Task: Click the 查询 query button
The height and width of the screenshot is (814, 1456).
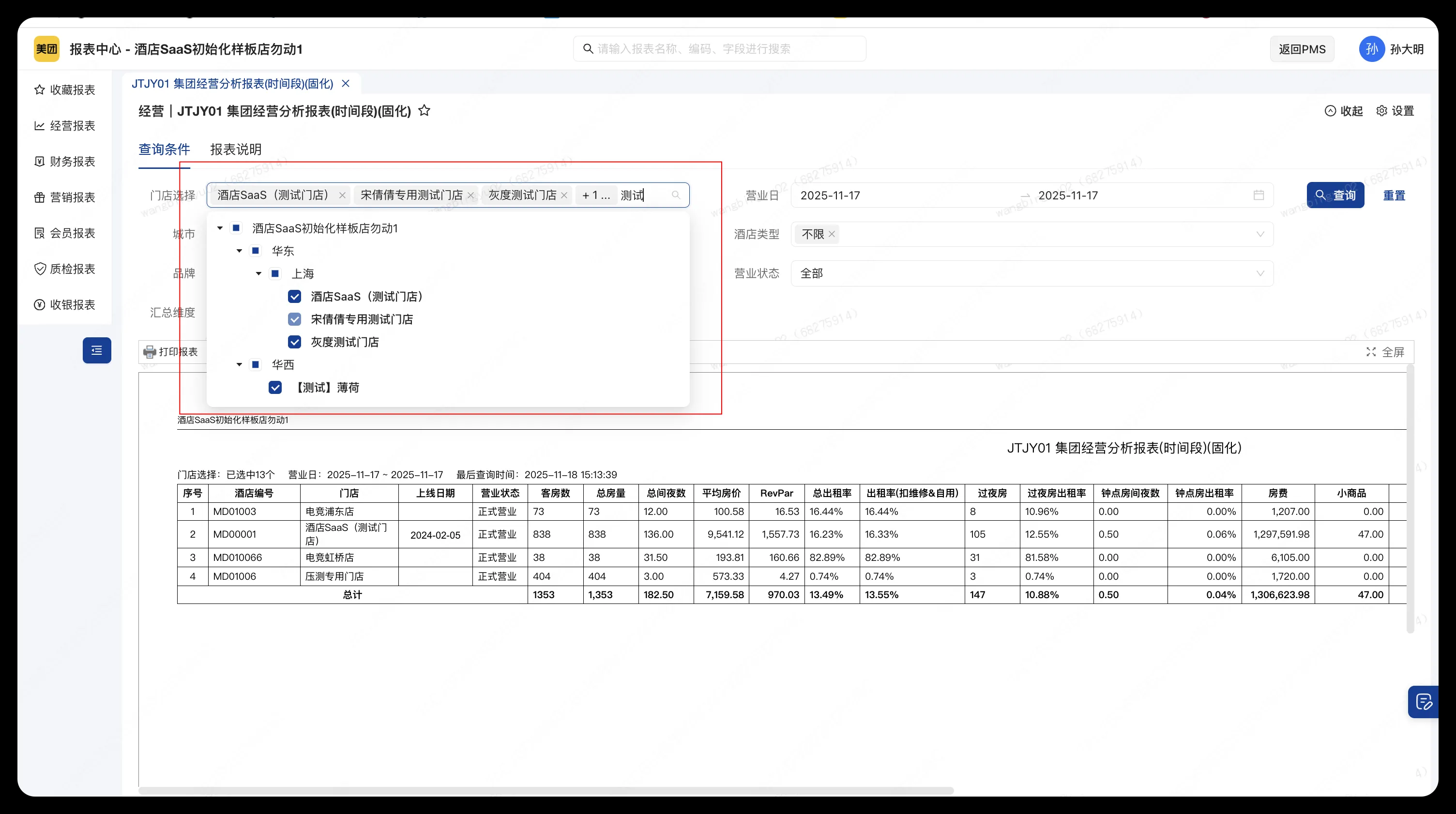Action: click(x=1335, y=195)
